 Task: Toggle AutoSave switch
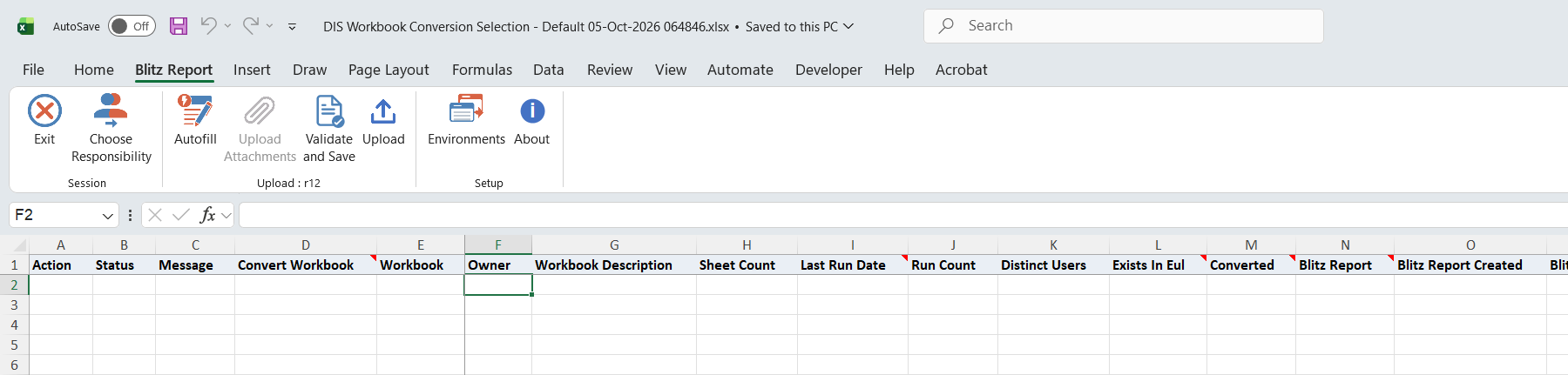132,26
